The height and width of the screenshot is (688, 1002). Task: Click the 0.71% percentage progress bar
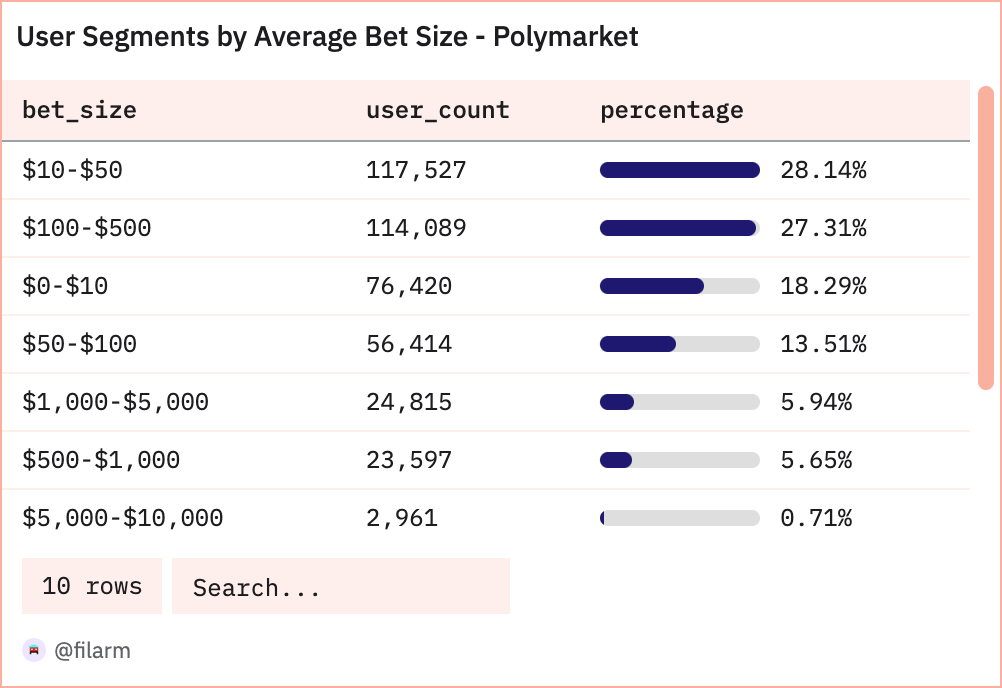680,518
